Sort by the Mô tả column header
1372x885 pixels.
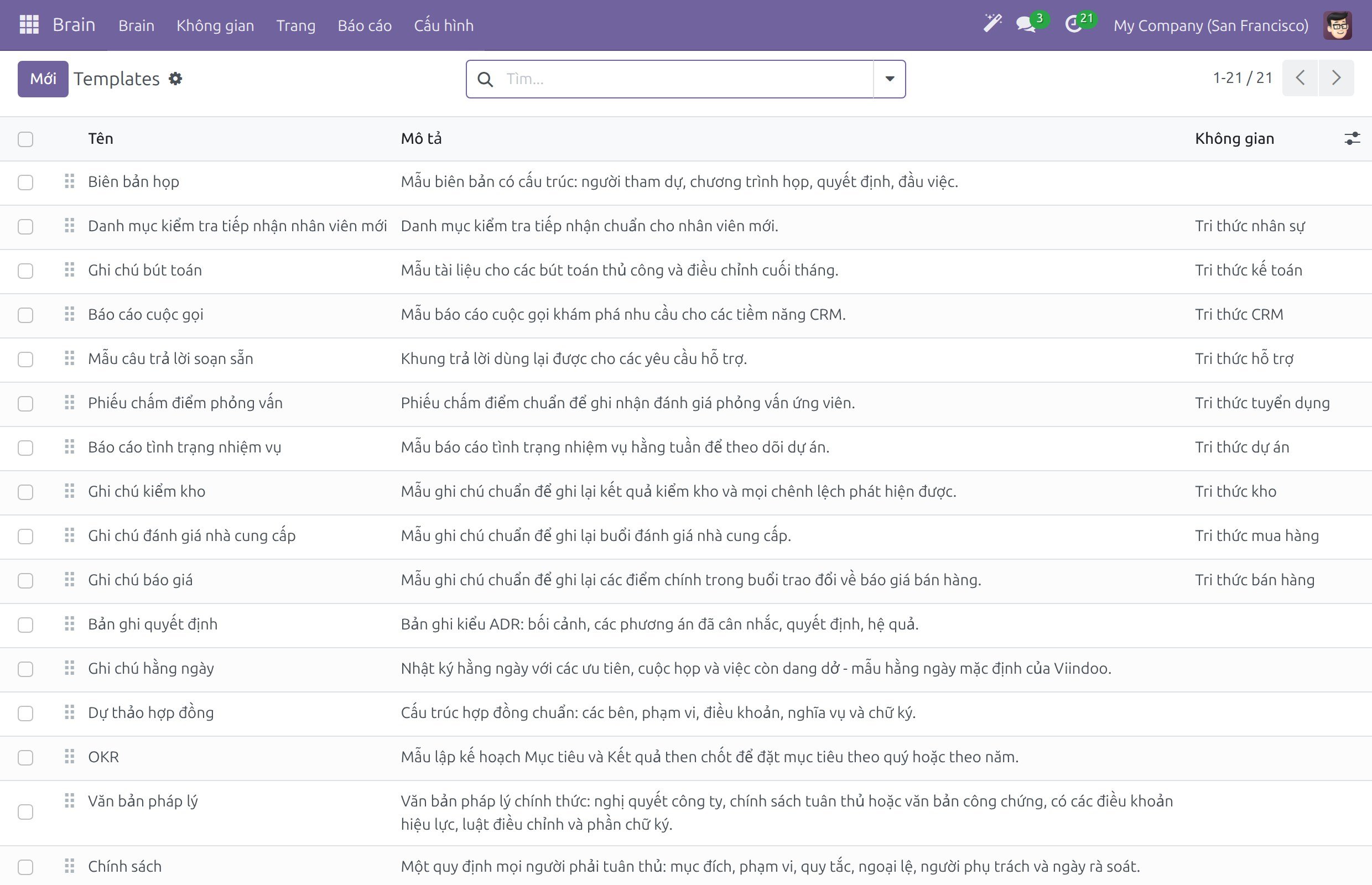click(422, 138)
